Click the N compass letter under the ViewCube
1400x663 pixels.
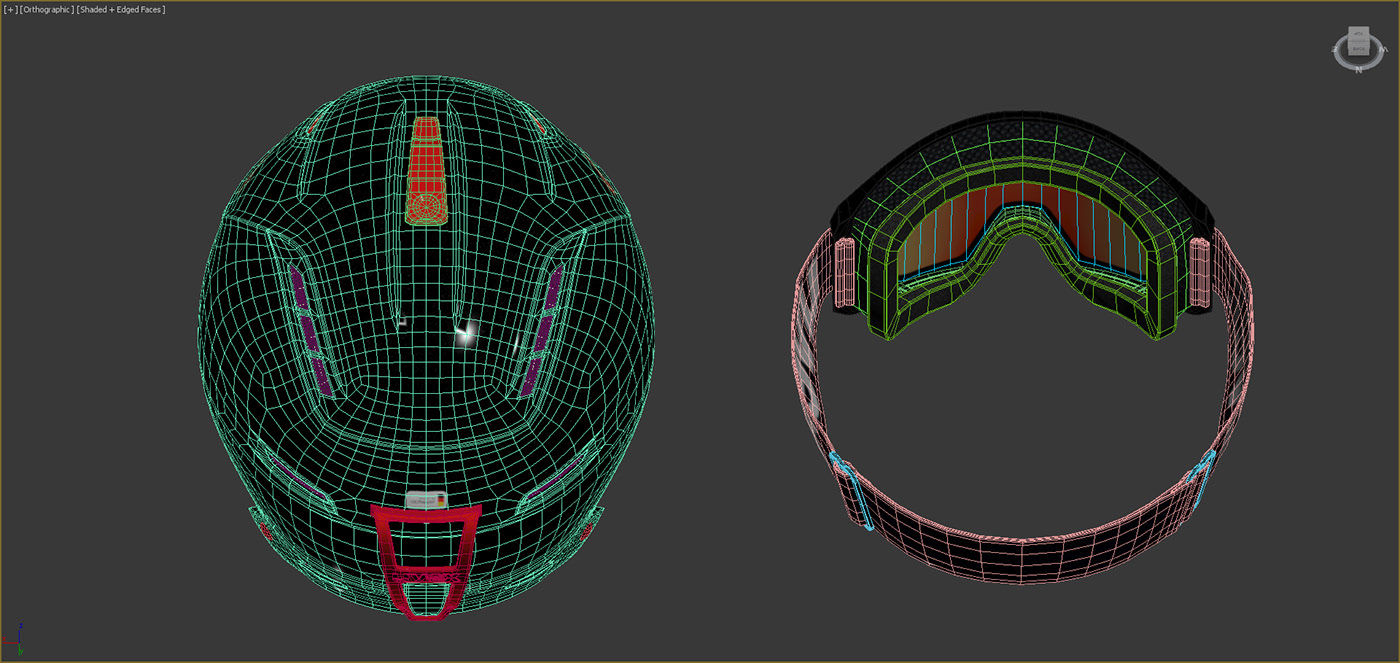coord(1359,69)
